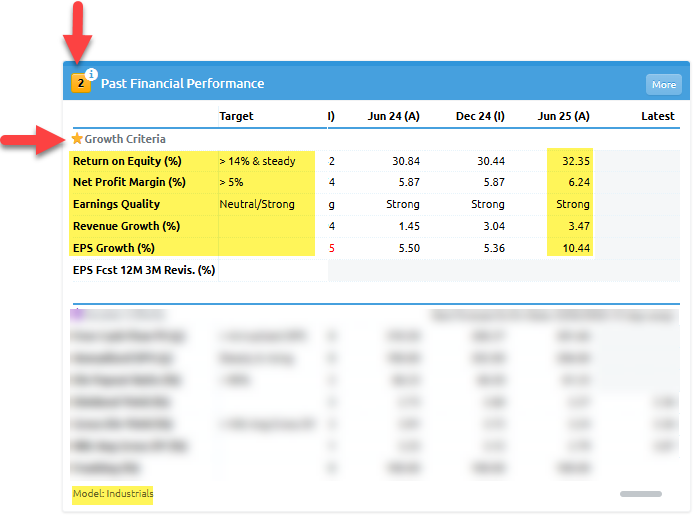Click the highlighted 32.35 Return on Equity value
Viewport: 700px width, 526px height.
click(x=573, y=161)
